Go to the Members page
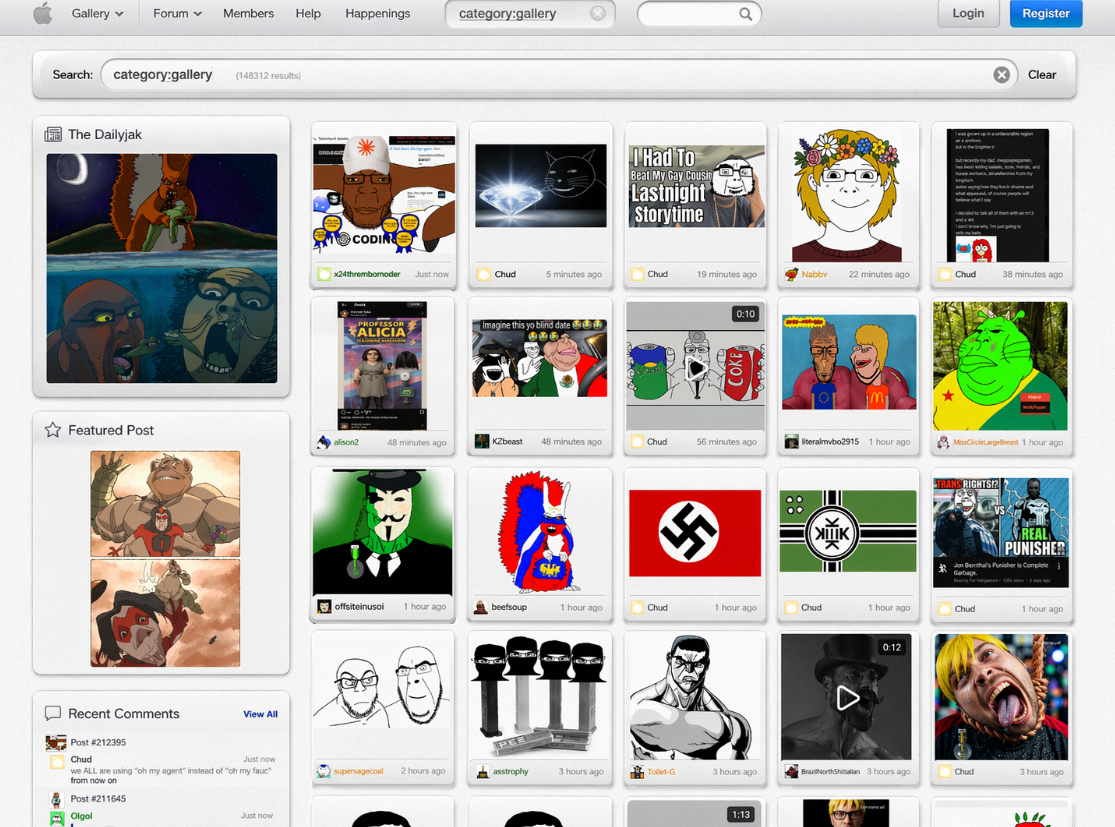The width and height of the screenshot is (1115, 827). point(248,14)
